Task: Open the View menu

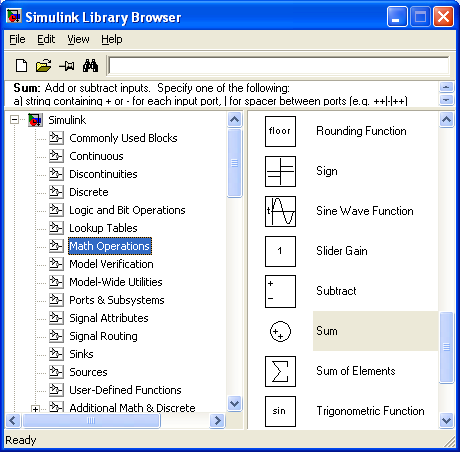Action: point(78,39)
